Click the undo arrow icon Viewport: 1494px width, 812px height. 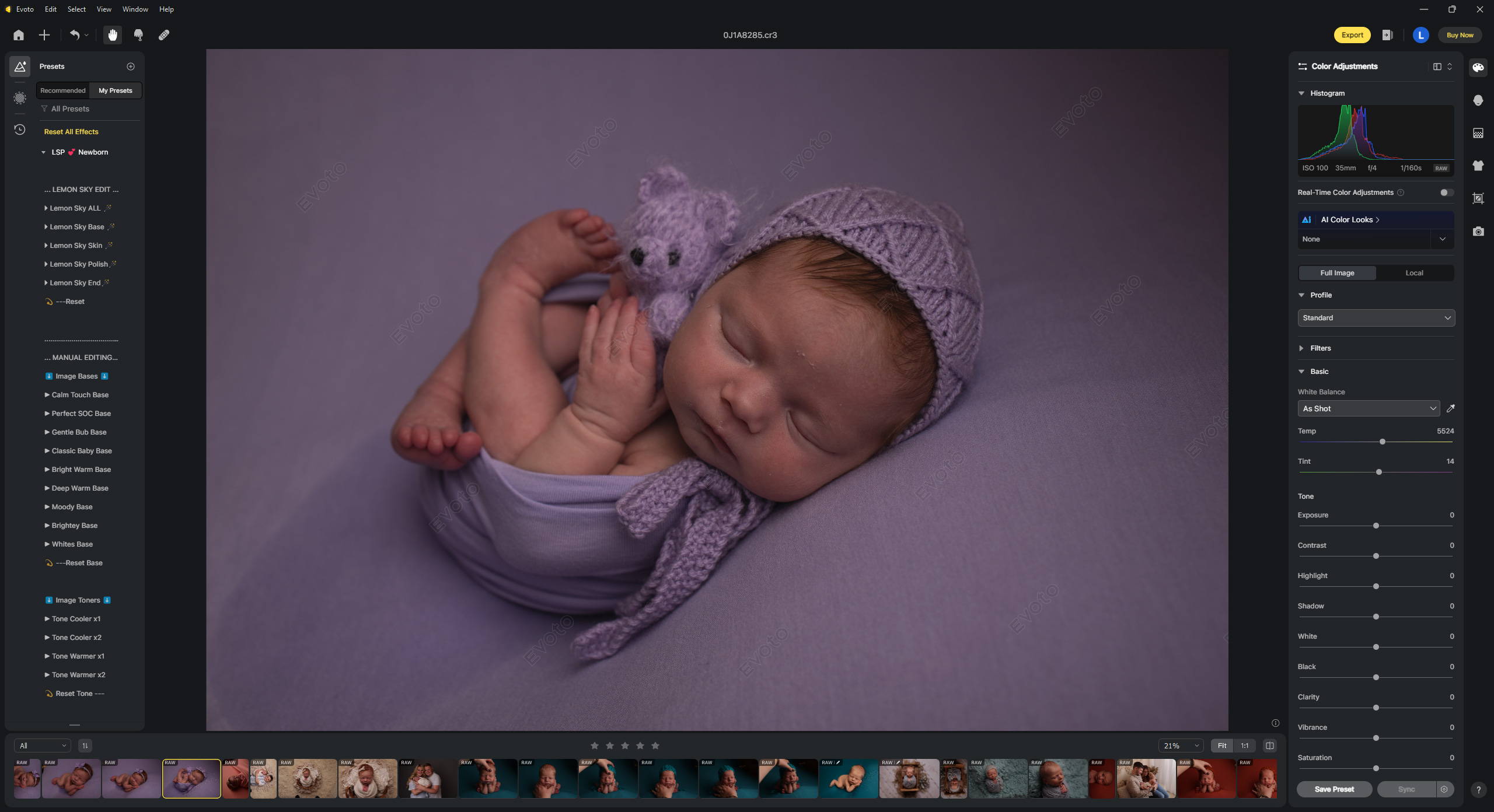[75, 35]
